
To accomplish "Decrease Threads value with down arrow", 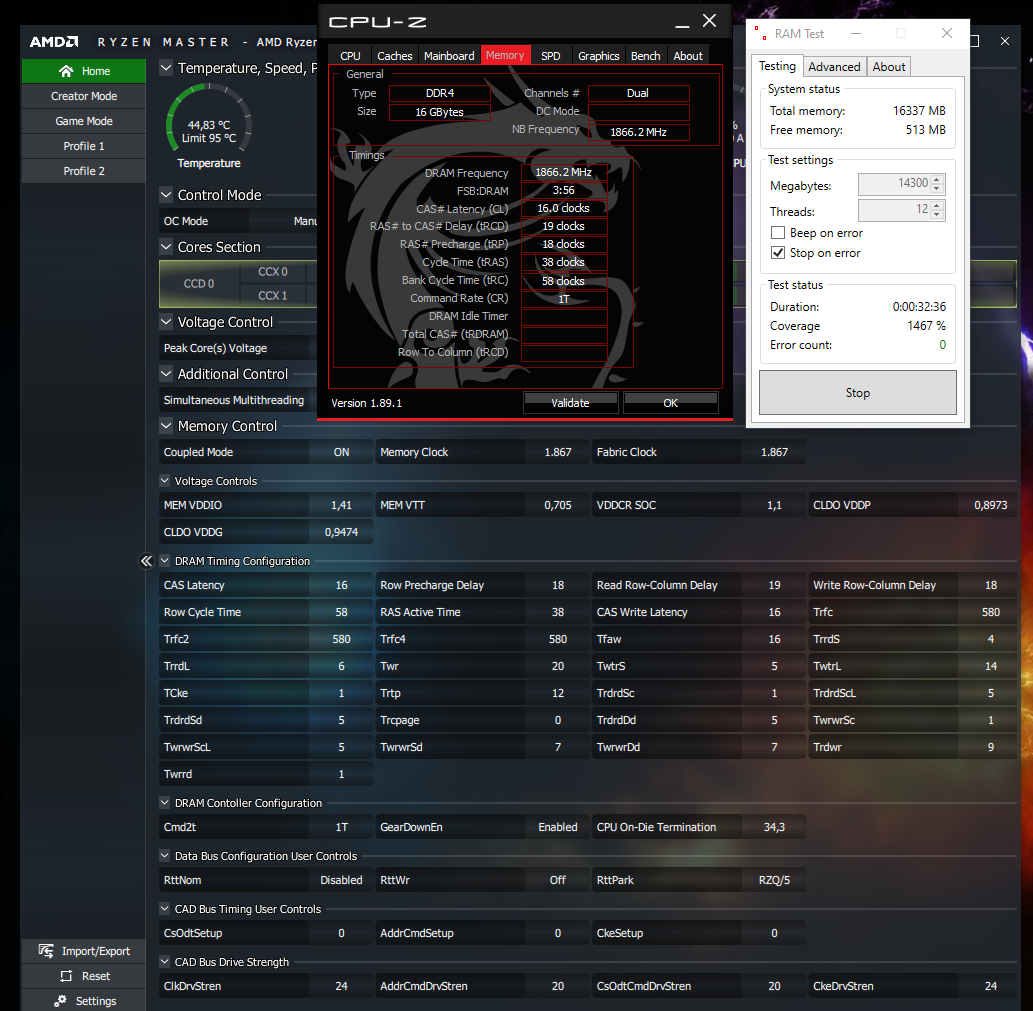I will [x=937, y=215].
